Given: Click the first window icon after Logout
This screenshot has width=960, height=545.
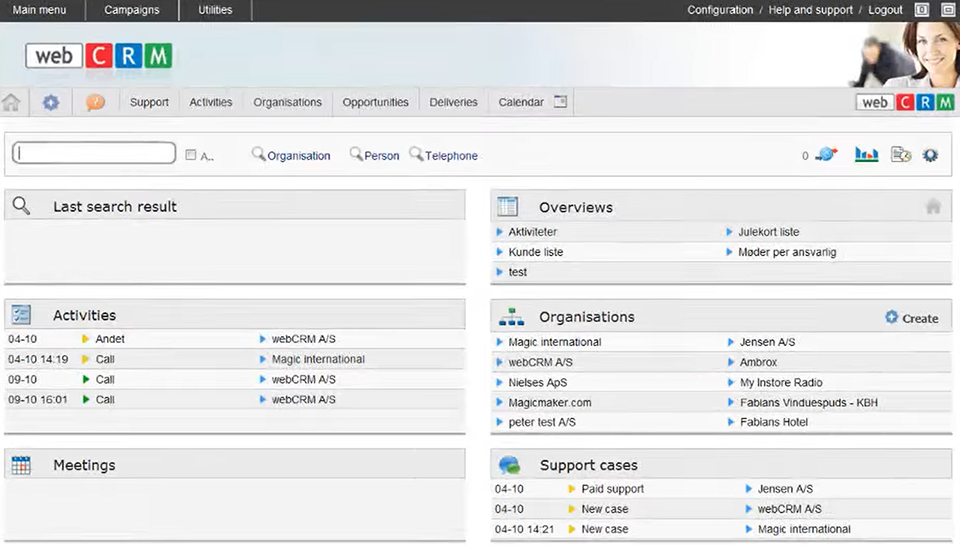Looking at the screenshot, I should (x=921, y=10).
